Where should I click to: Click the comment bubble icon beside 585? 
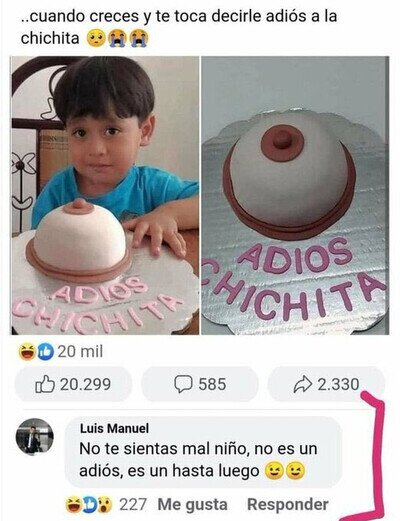184,384
